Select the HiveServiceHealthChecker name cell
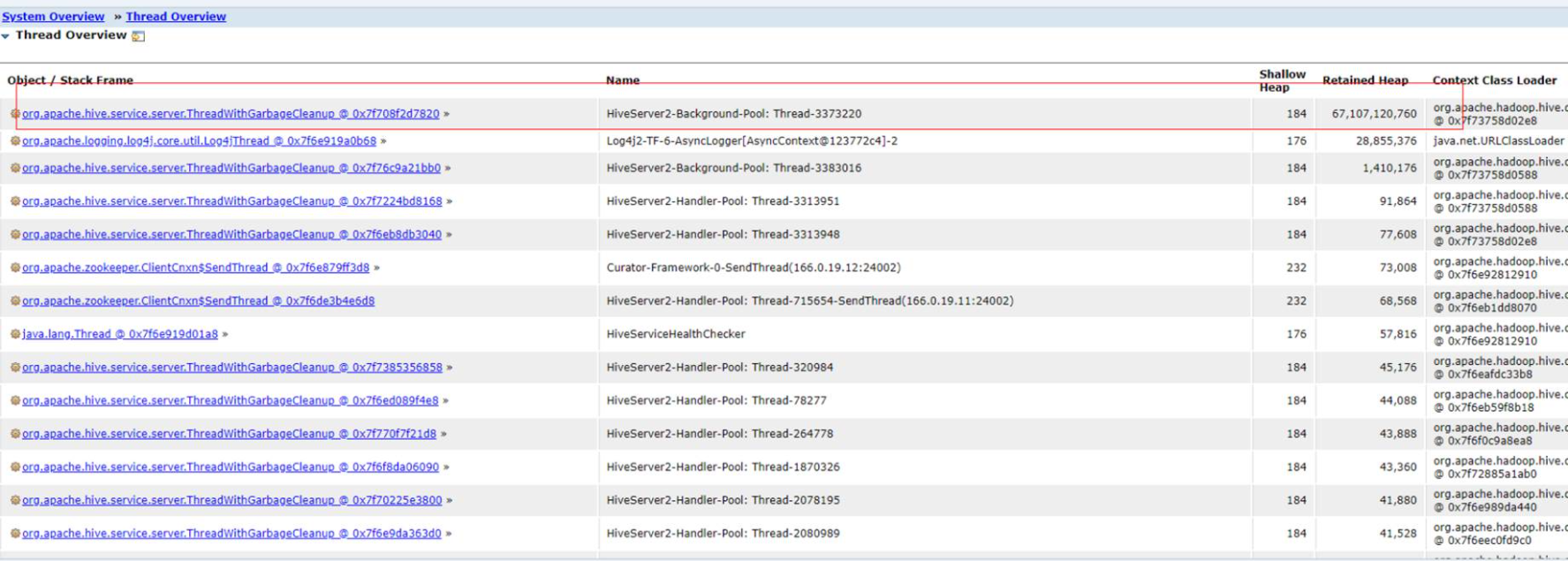This screenshot has height=561, width=1568. [676, 334]
